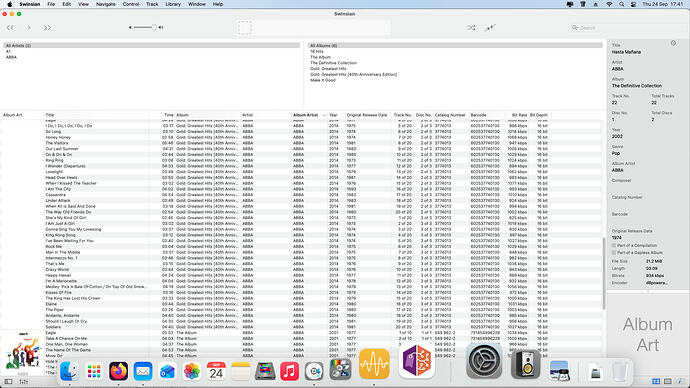Click the Wi-Fi status icon
Image resolution: width=690 pixels, height=388 pixels.
(609, 4)
